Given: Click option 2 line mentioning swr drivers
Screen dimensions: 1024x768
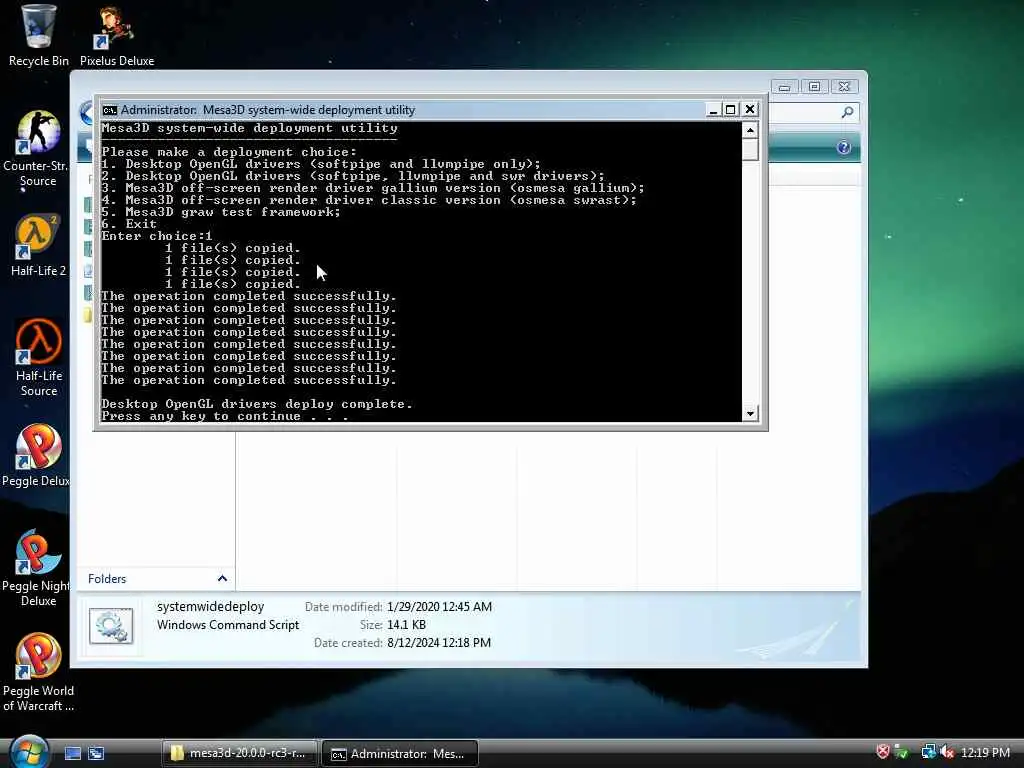Looking at the screenshot, I should point(353,176).
